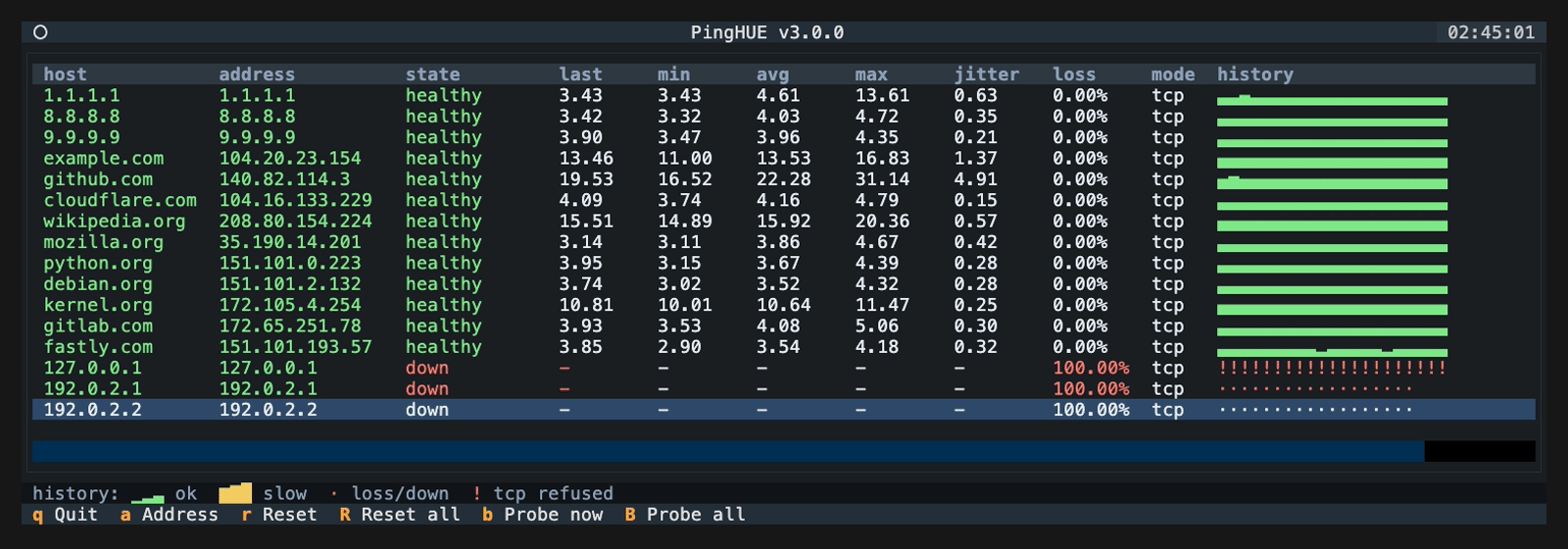Click the lowercase r Reset command
1568x549 pixels.
279,515
